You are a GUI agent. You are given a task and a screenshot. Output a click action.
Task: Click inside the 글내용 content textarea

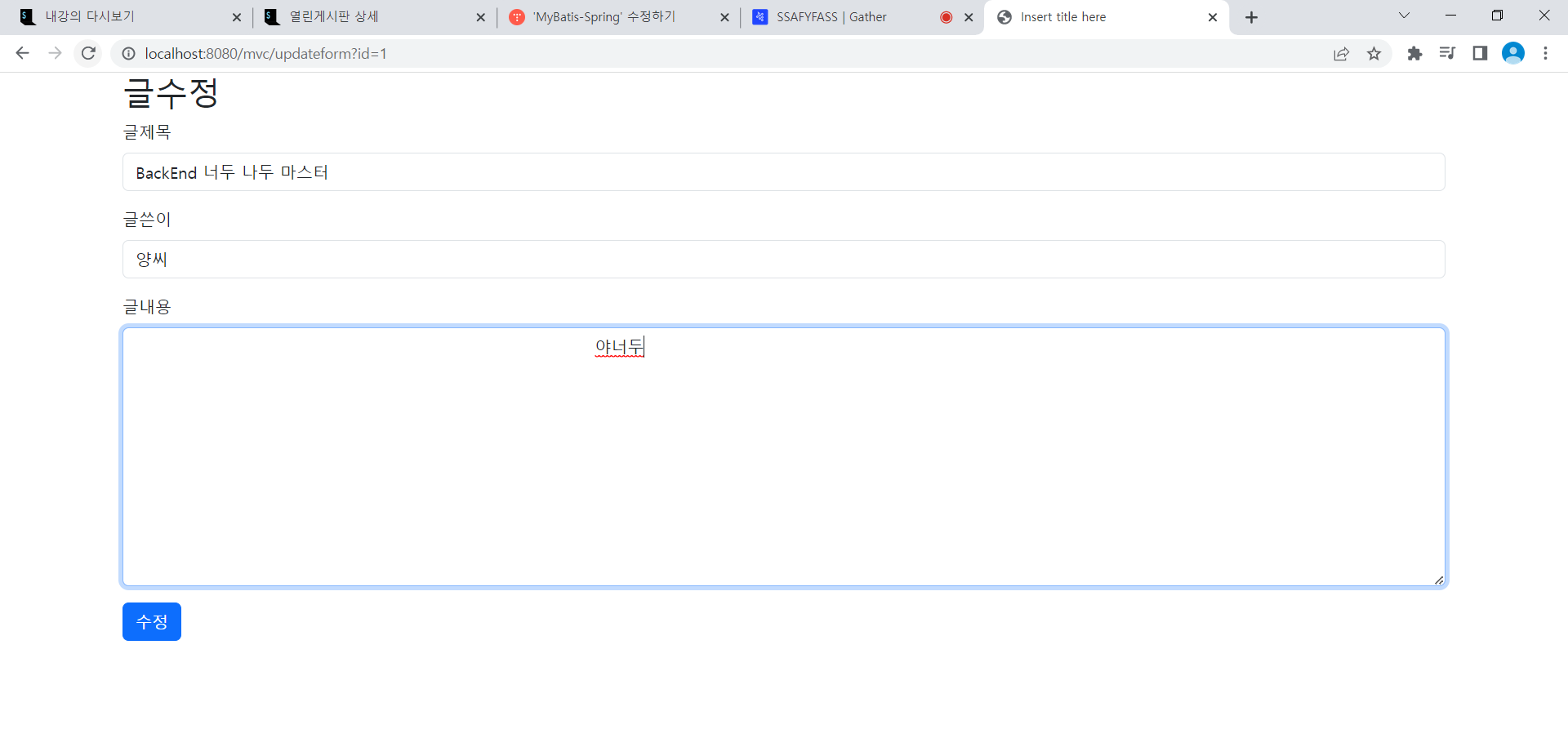(784, 457)
